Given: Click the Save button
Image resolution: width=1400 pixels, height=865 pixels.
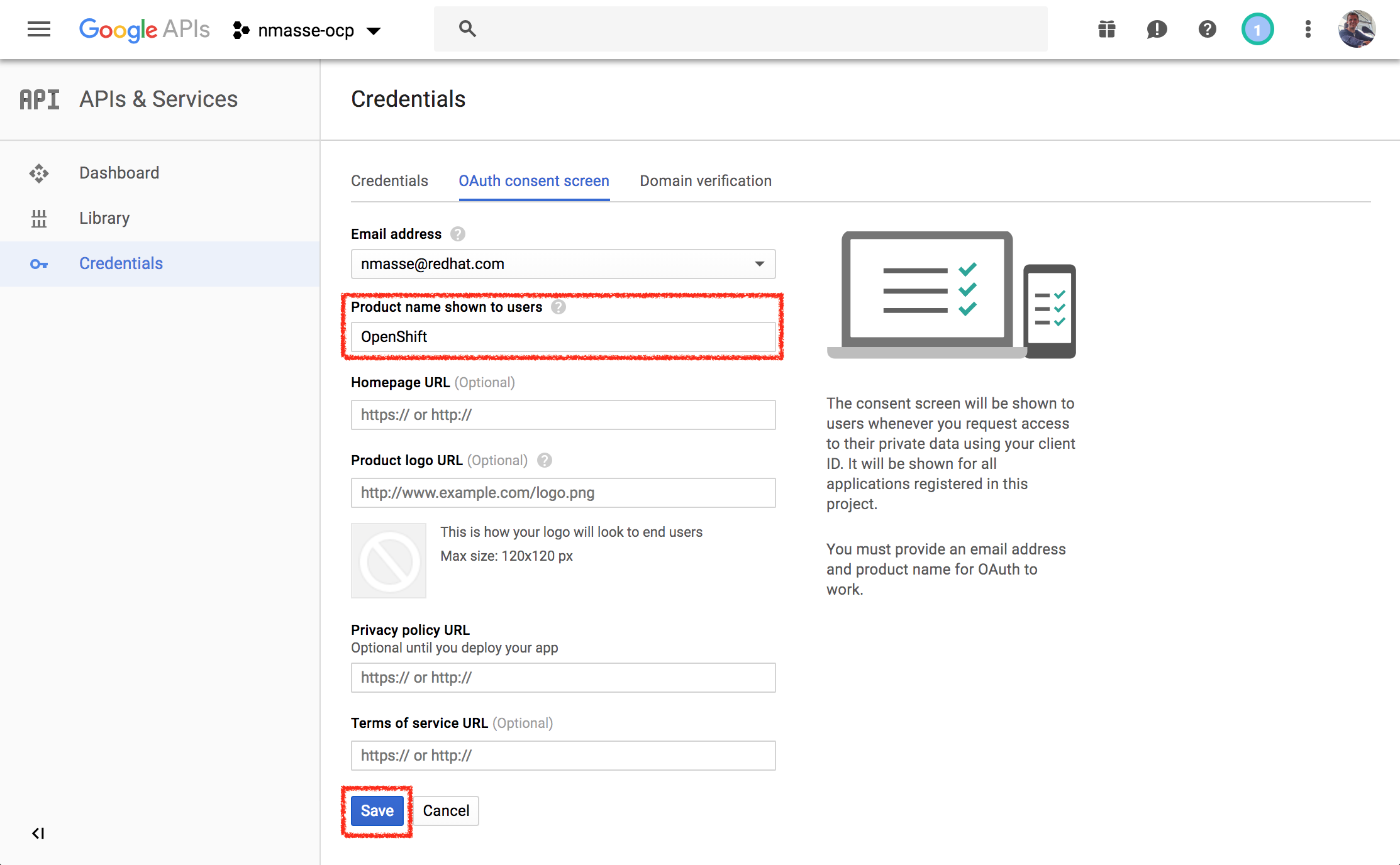Looking at the screenshot, I should pyautogui.click(x=377, y=811).
